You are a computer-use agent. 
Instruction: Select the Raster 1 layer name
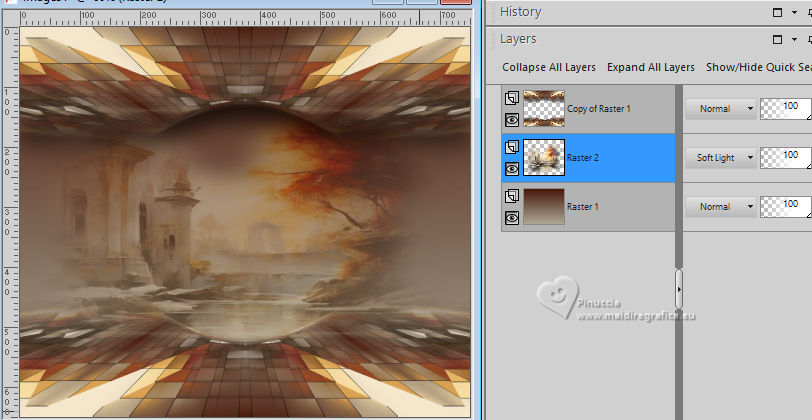point(583,207)
